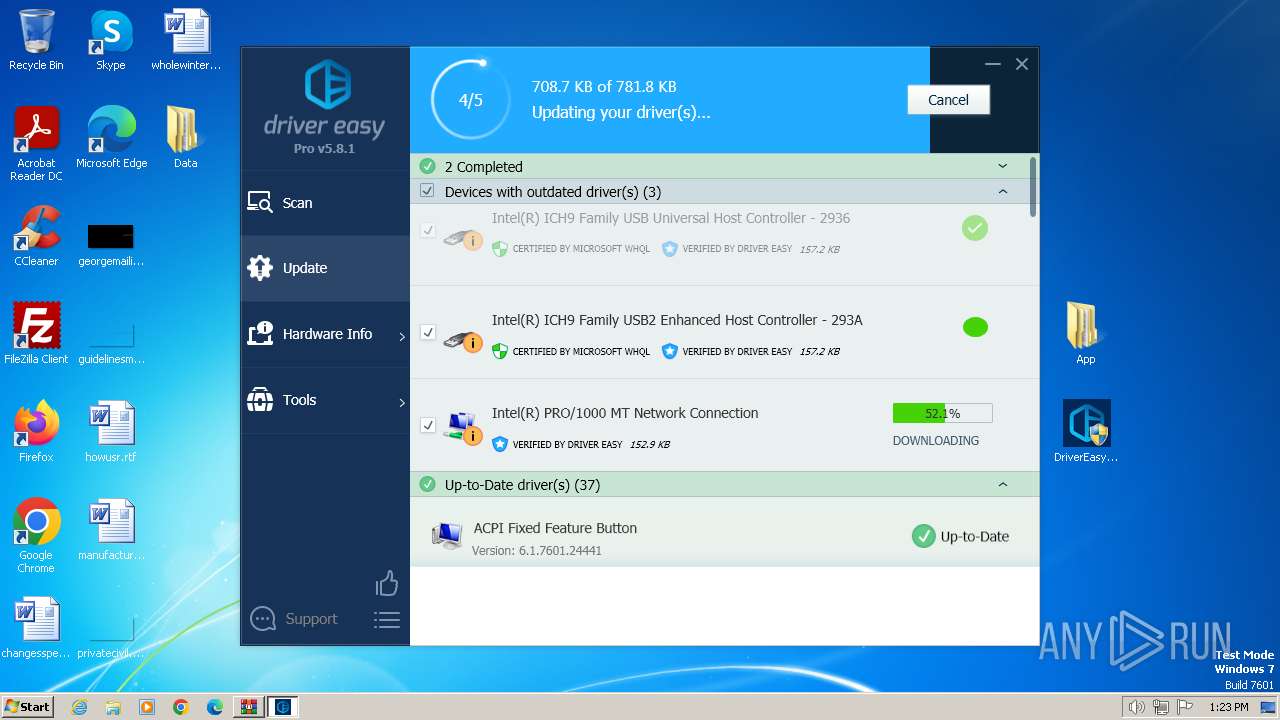Click Up-to-Date checkmark for ACPI button
The width and height of the screenshot is (1280, 720).
(923, 536)
